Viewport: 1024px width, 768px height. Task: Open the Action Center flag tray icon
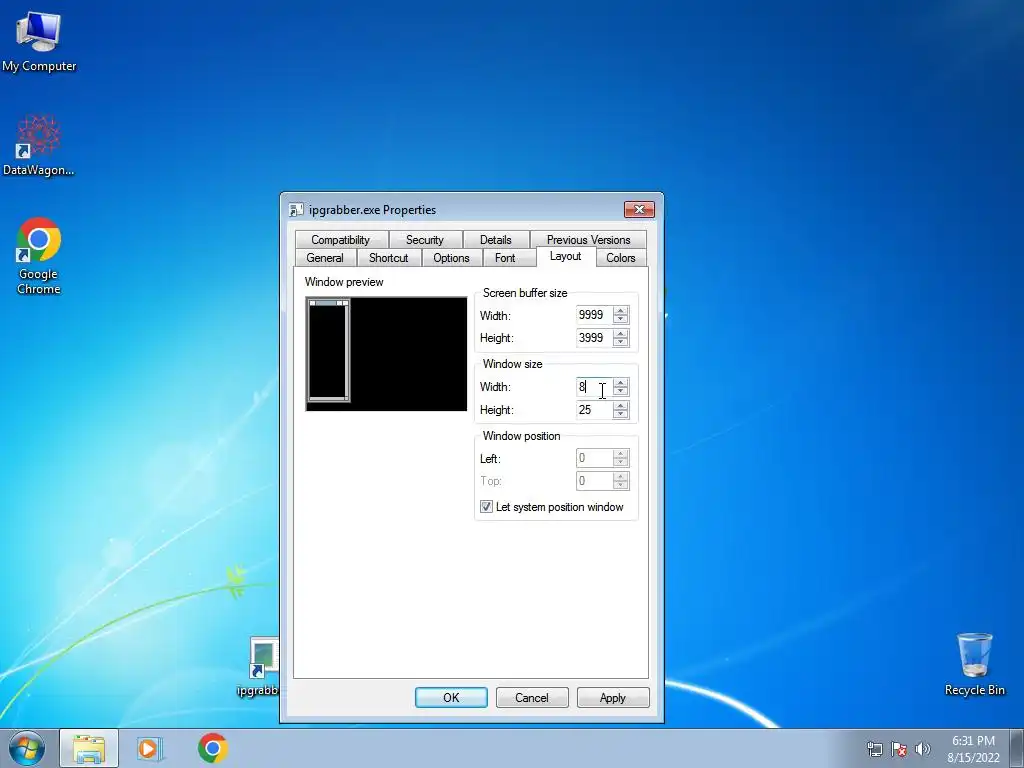[899, 749]
